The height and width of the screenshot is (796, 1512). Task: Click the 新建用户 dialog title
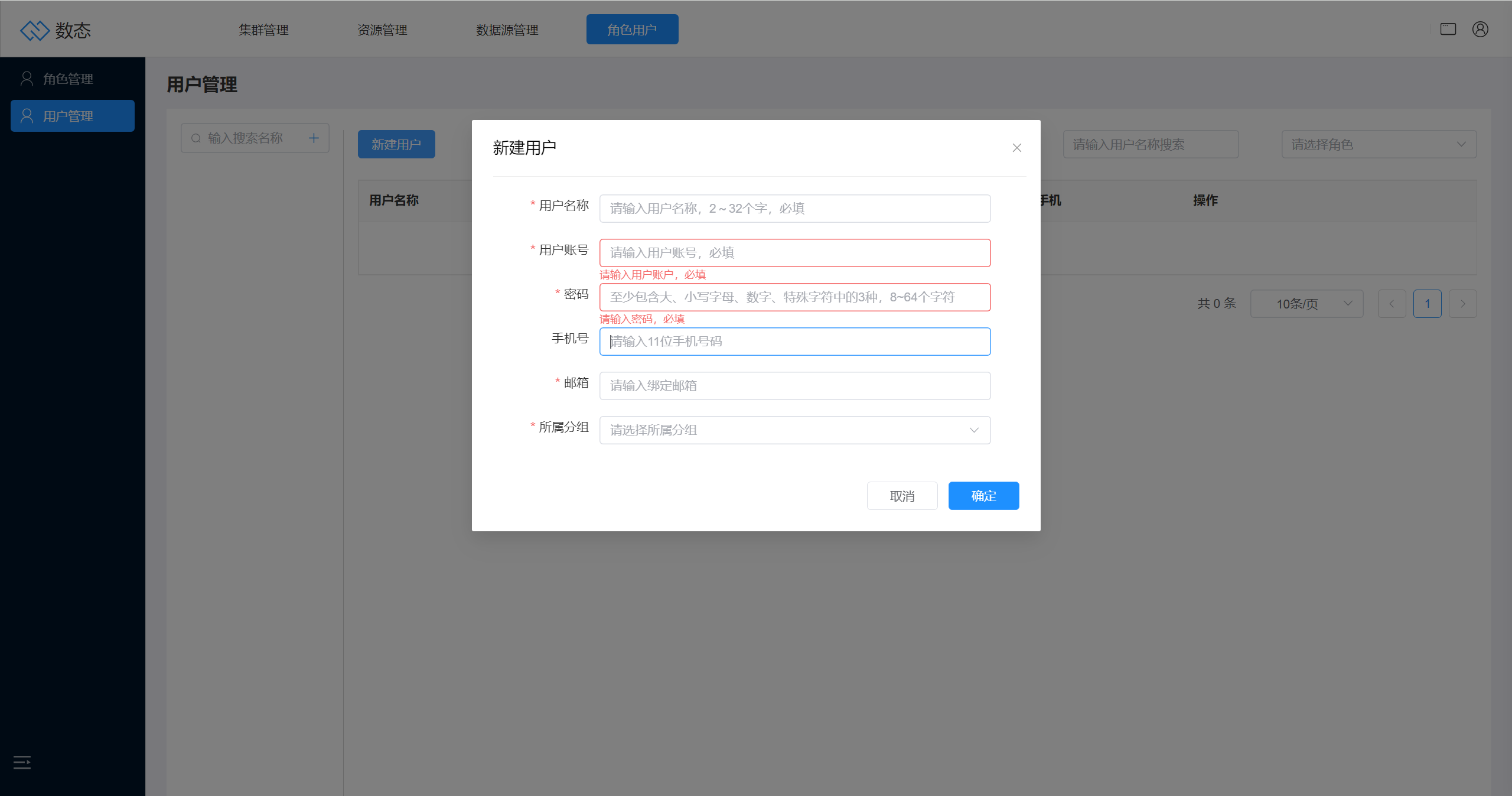pyautogui.click(x=524, y=148)
